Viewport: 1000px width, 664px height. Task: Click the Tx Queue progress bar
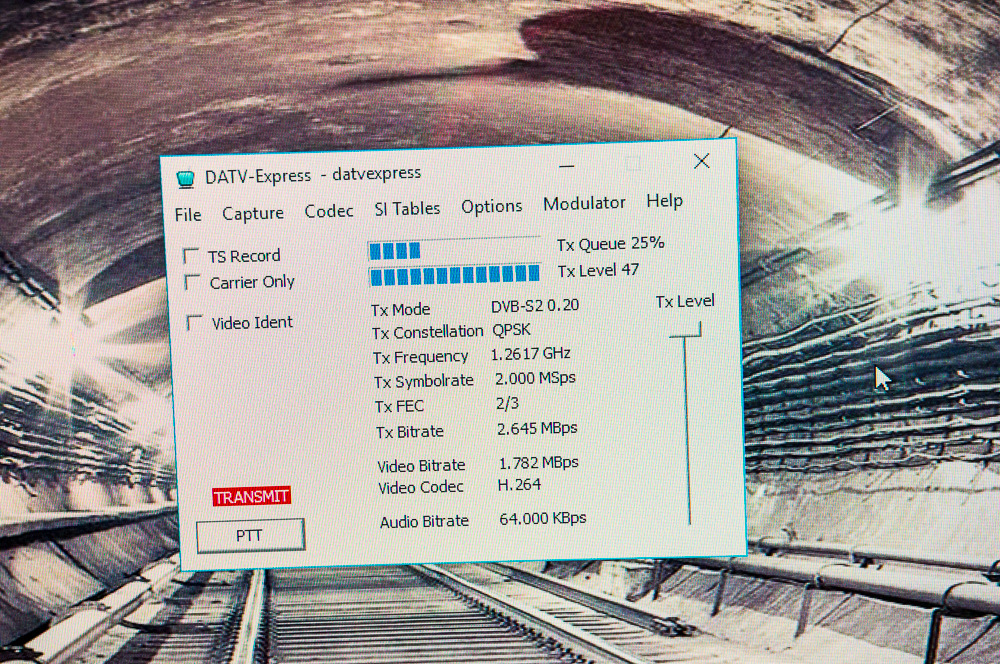(454, 249)
